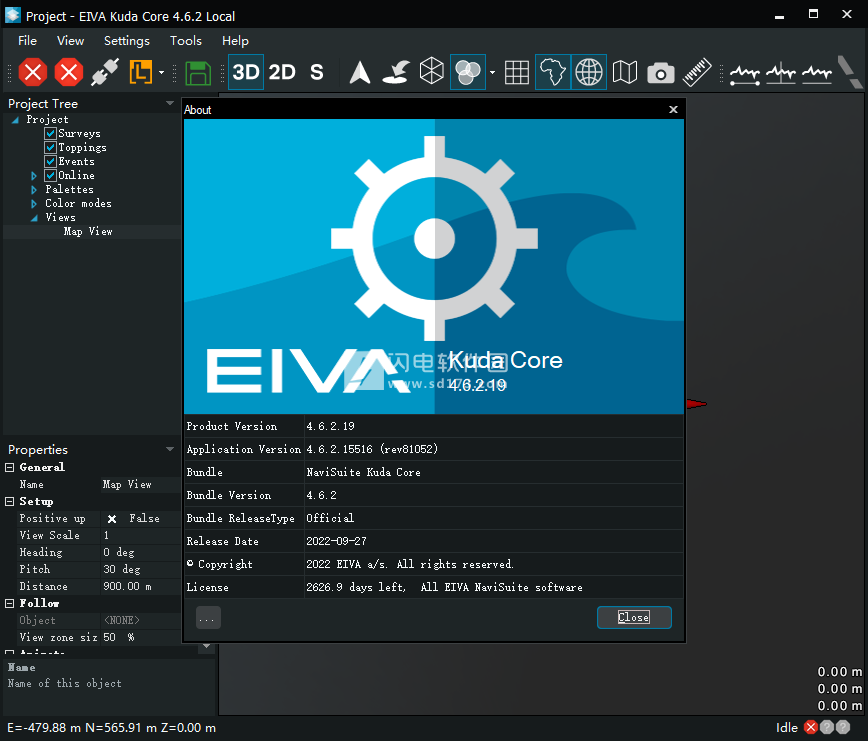Image resolution: width=868 pixels, height=741 pixels.
Task: Collapse the Follow properties section
Action: click(x=9, y=603)
